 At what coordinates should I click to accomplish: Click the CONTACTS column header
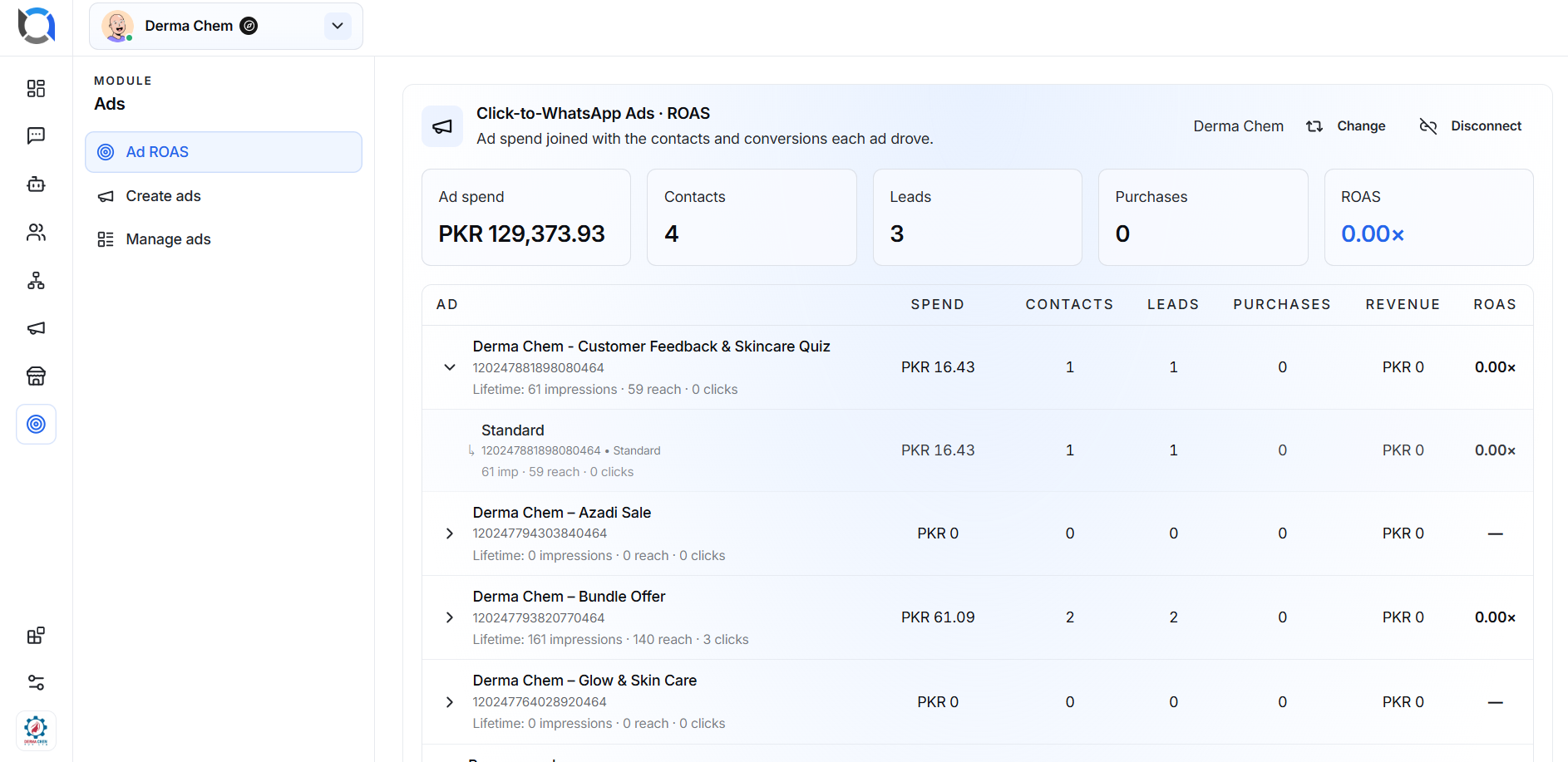[1069, 304]
